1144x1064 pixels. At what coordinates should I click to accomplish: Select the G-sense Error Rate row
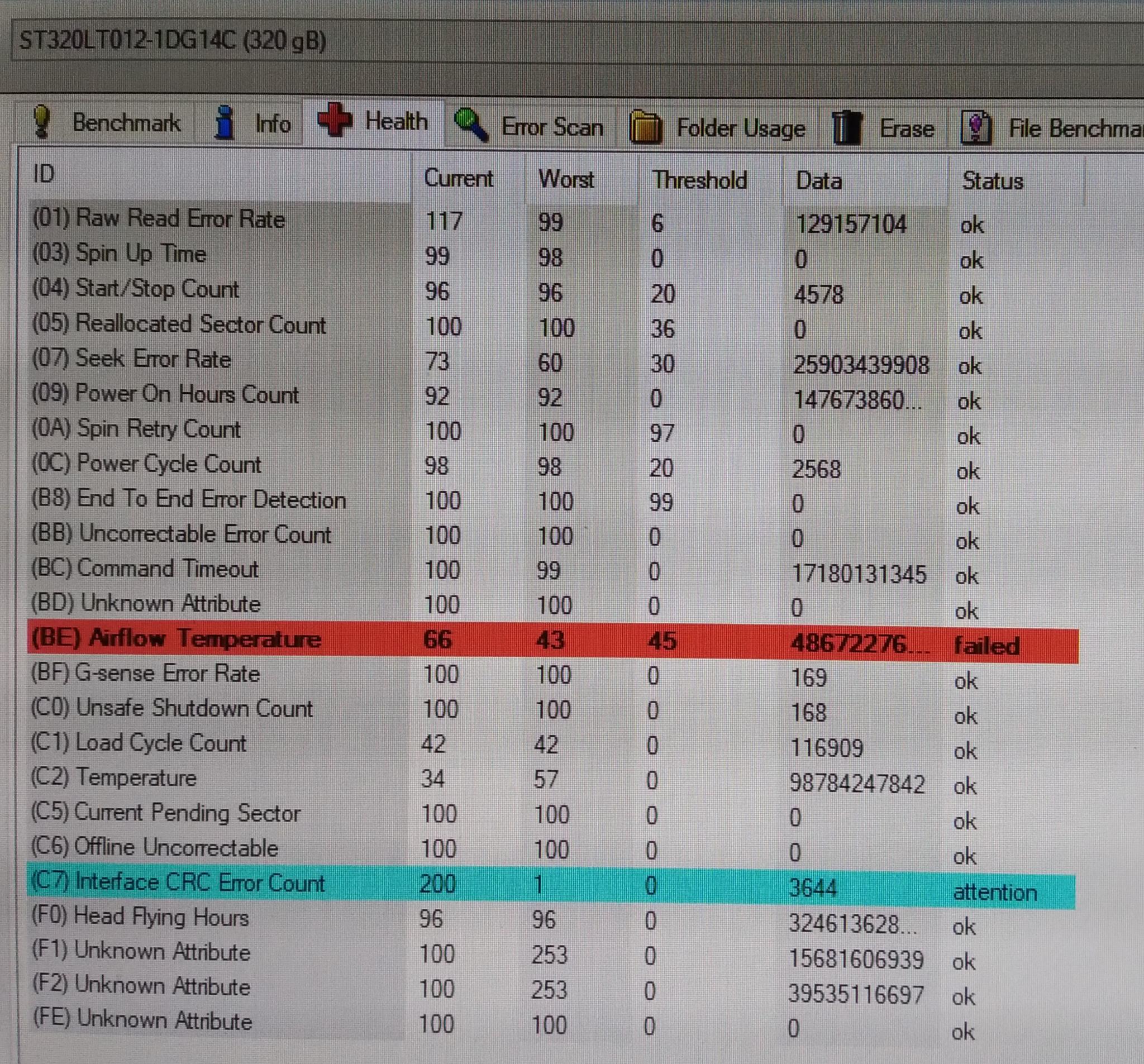point(552,676)
